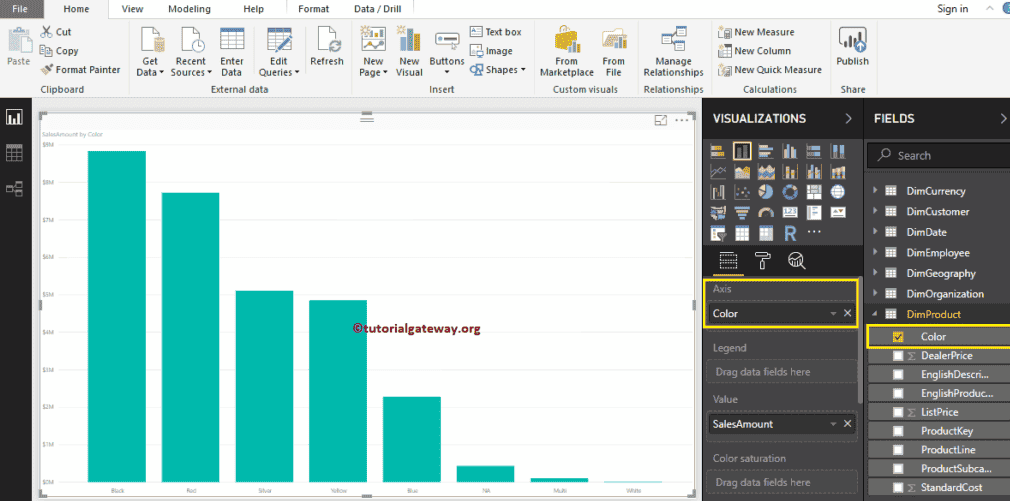Open the Format paint roller tab
The height and width of the screenshot is (501, 1010).
pos(762,261)
